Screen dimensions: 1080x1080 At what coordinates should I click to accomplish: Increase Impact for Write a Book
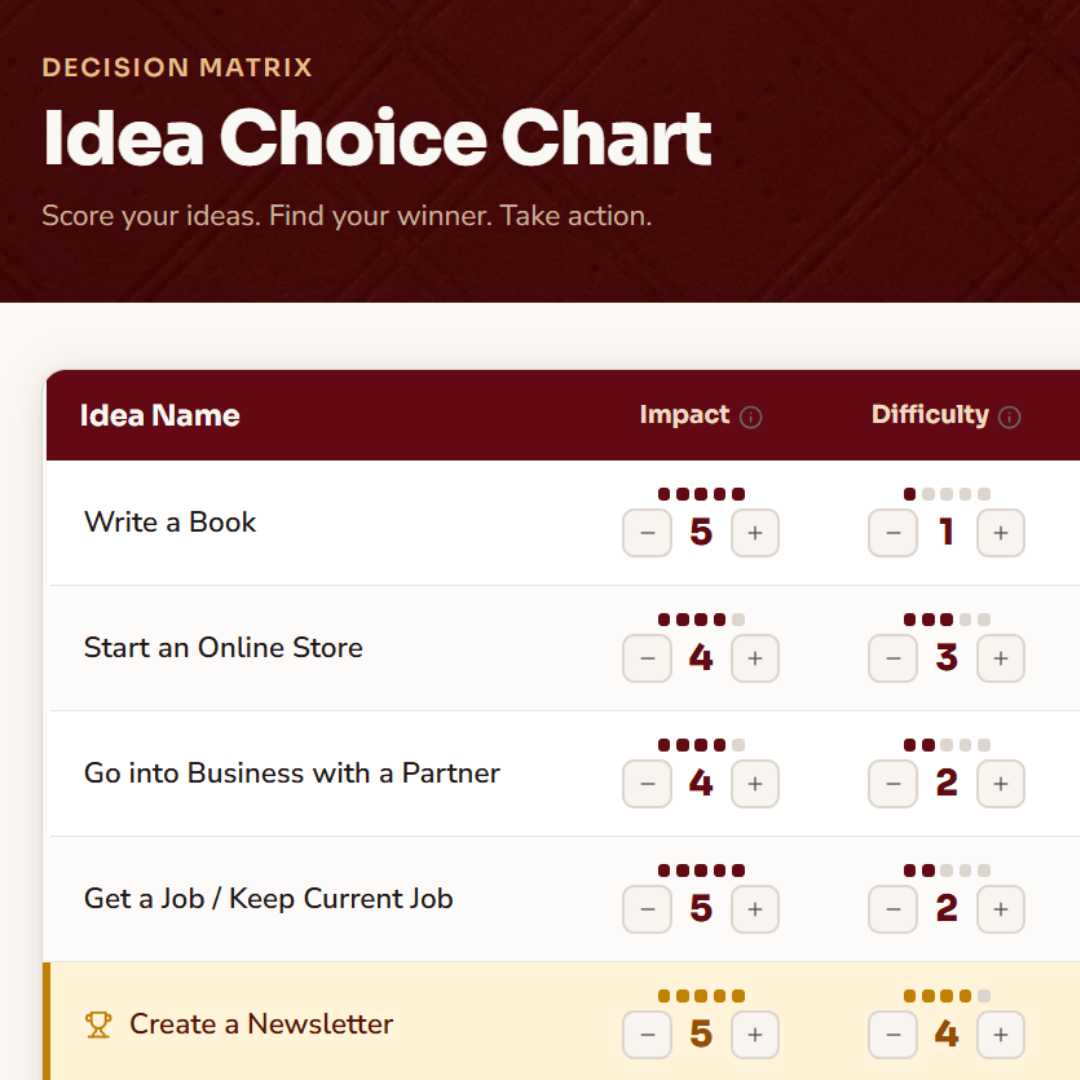tap(755, 533)
